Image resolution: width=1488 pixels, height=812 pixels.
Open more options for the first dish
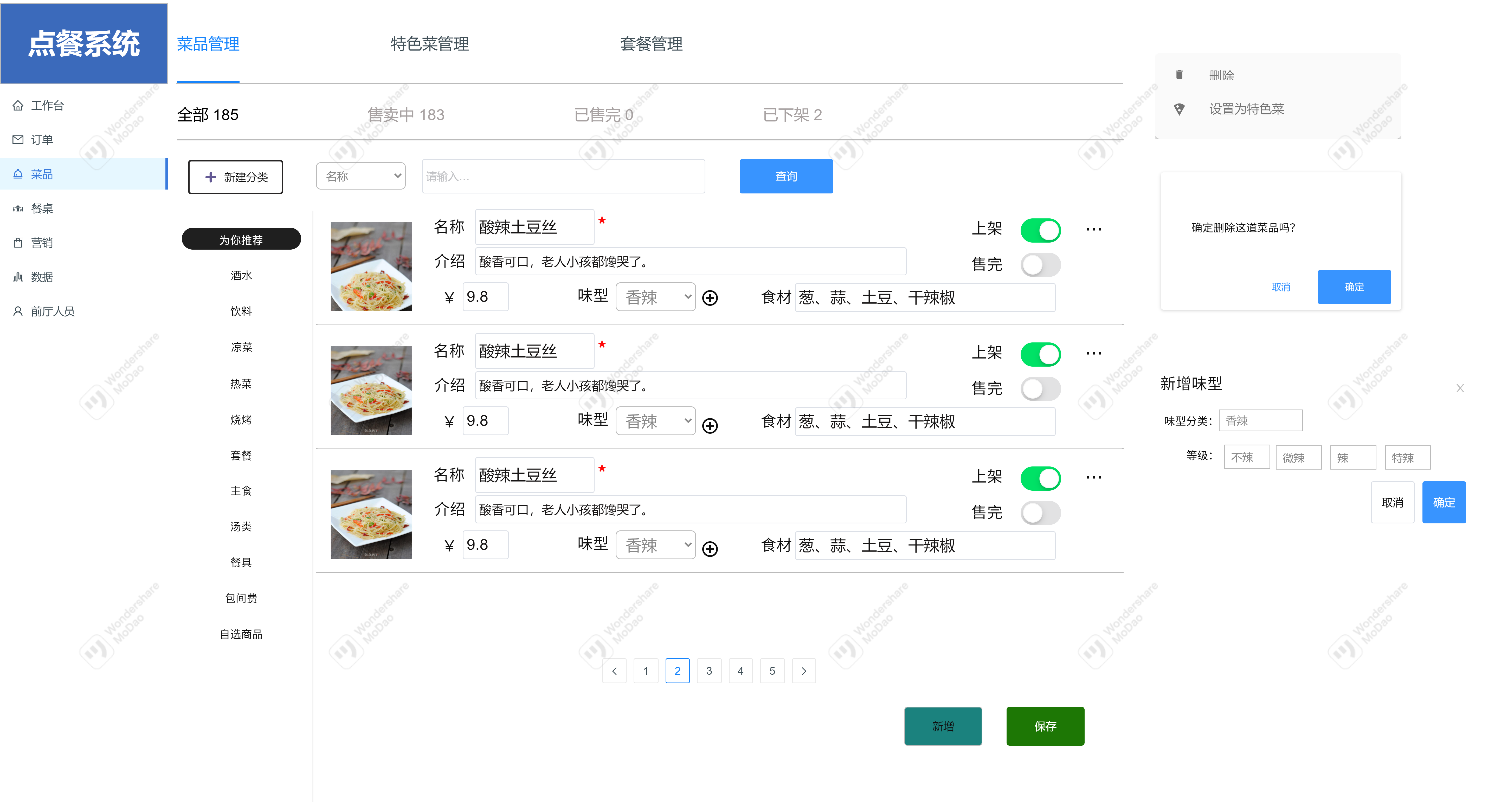1093,229
